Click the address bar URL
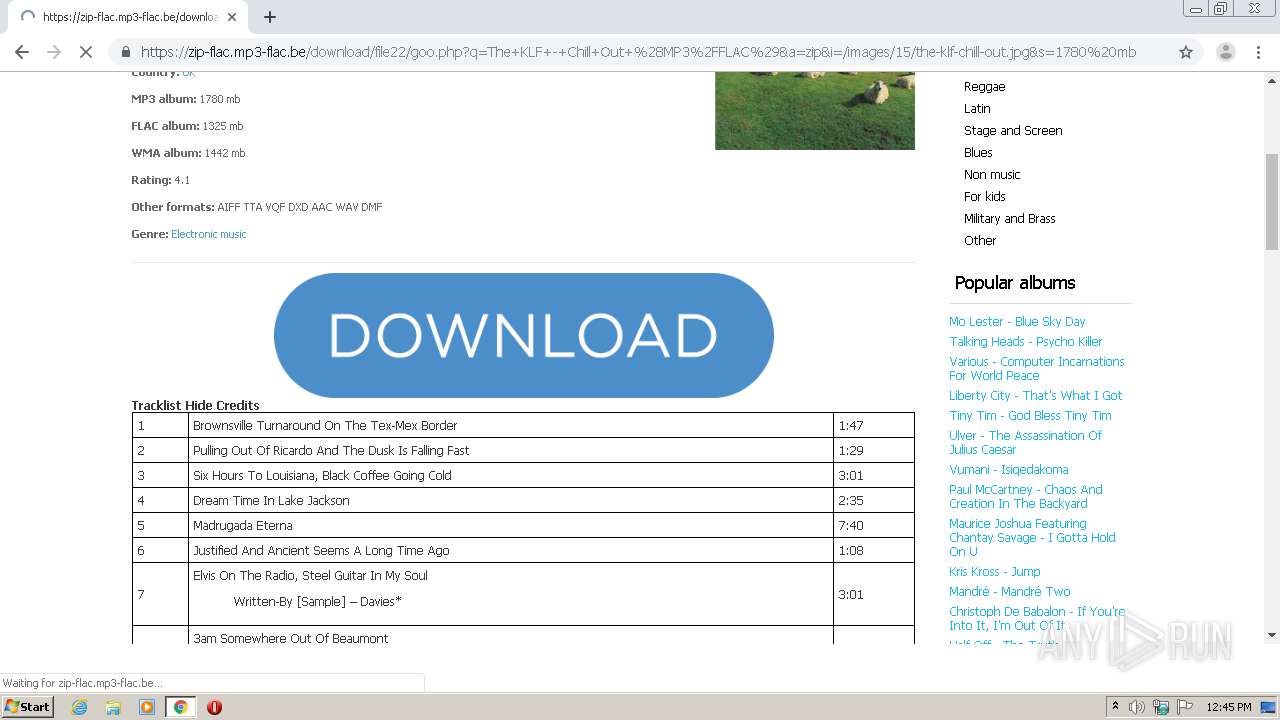 point(638,52)
